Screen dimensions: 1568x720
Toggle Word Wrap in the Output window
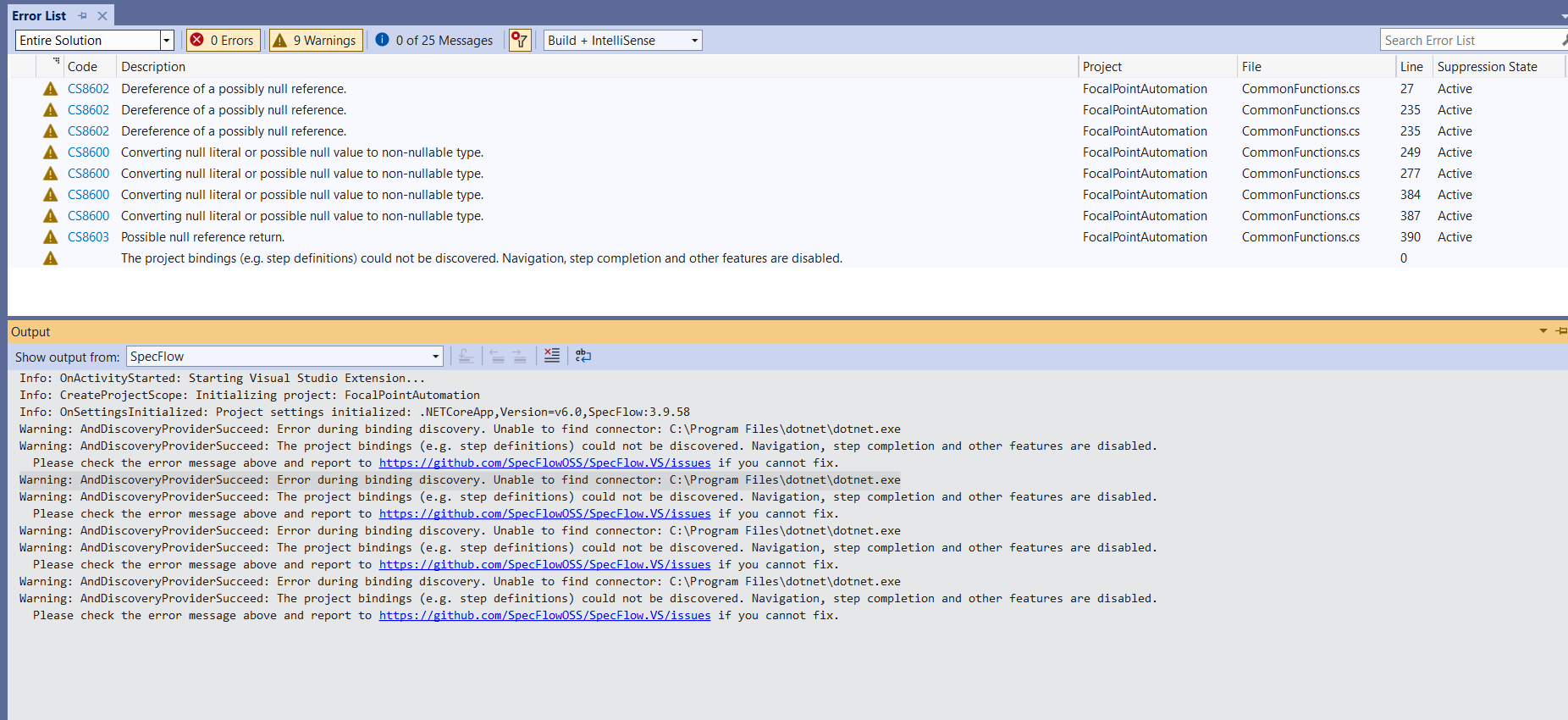tap(583, 356)
